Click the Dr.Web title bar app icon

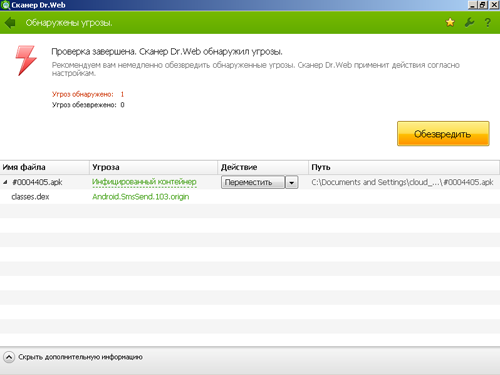[x=5, y=5]
